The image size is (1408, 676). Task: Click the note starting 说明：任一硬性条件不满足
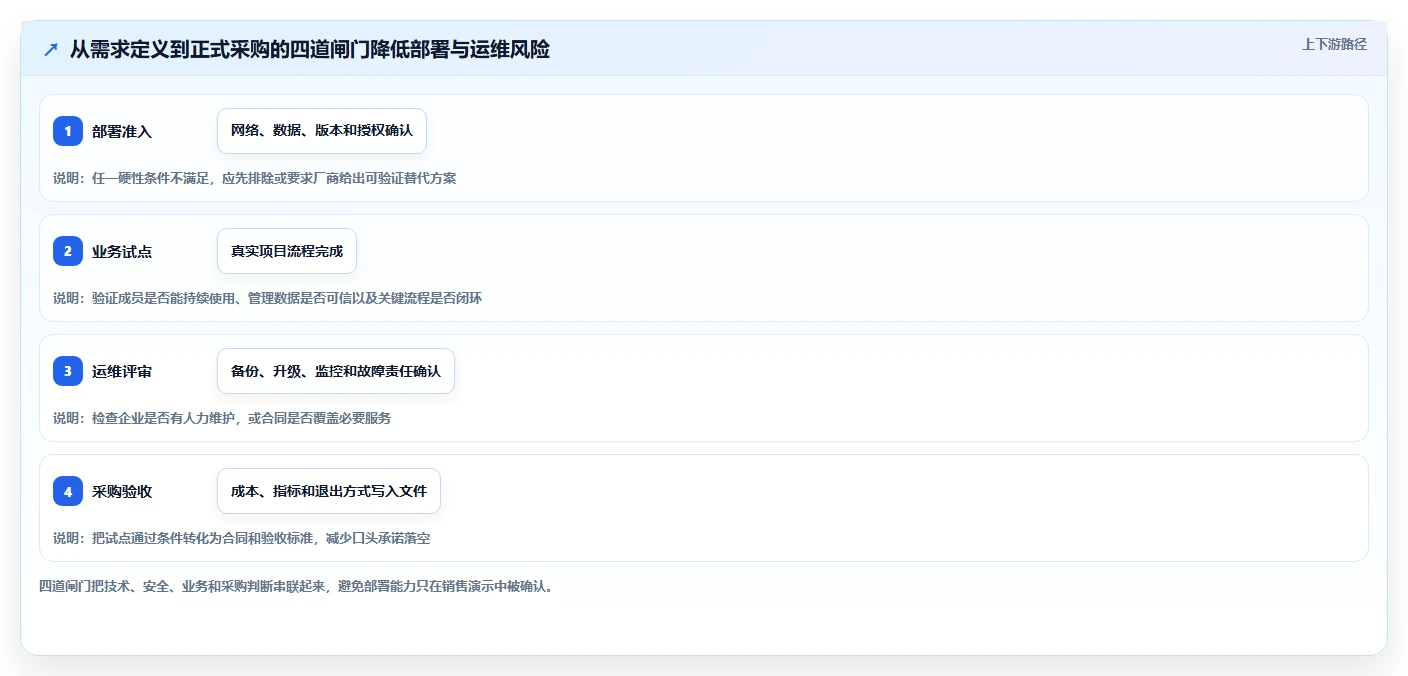coord(255,178)
